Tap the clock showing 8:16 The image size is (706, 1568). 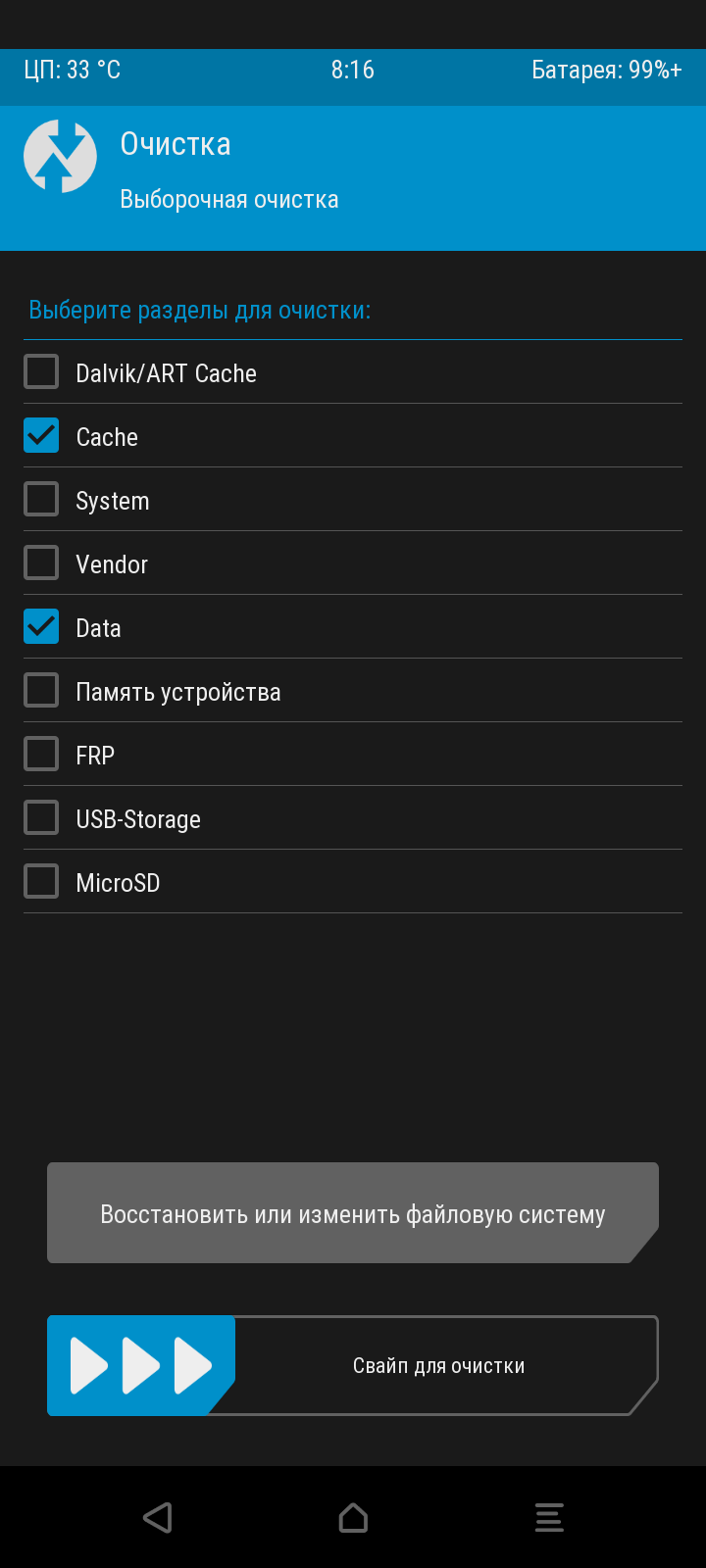tap(352, 70)
